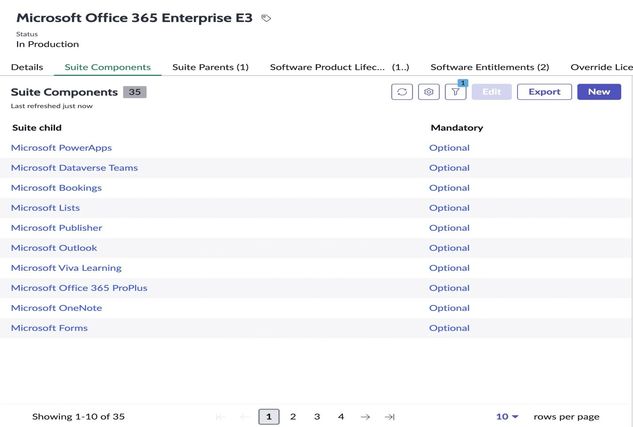Open Microsoft Bookings link
The width and height of the screenshot is (633, 427).
(x=57, y=188)
